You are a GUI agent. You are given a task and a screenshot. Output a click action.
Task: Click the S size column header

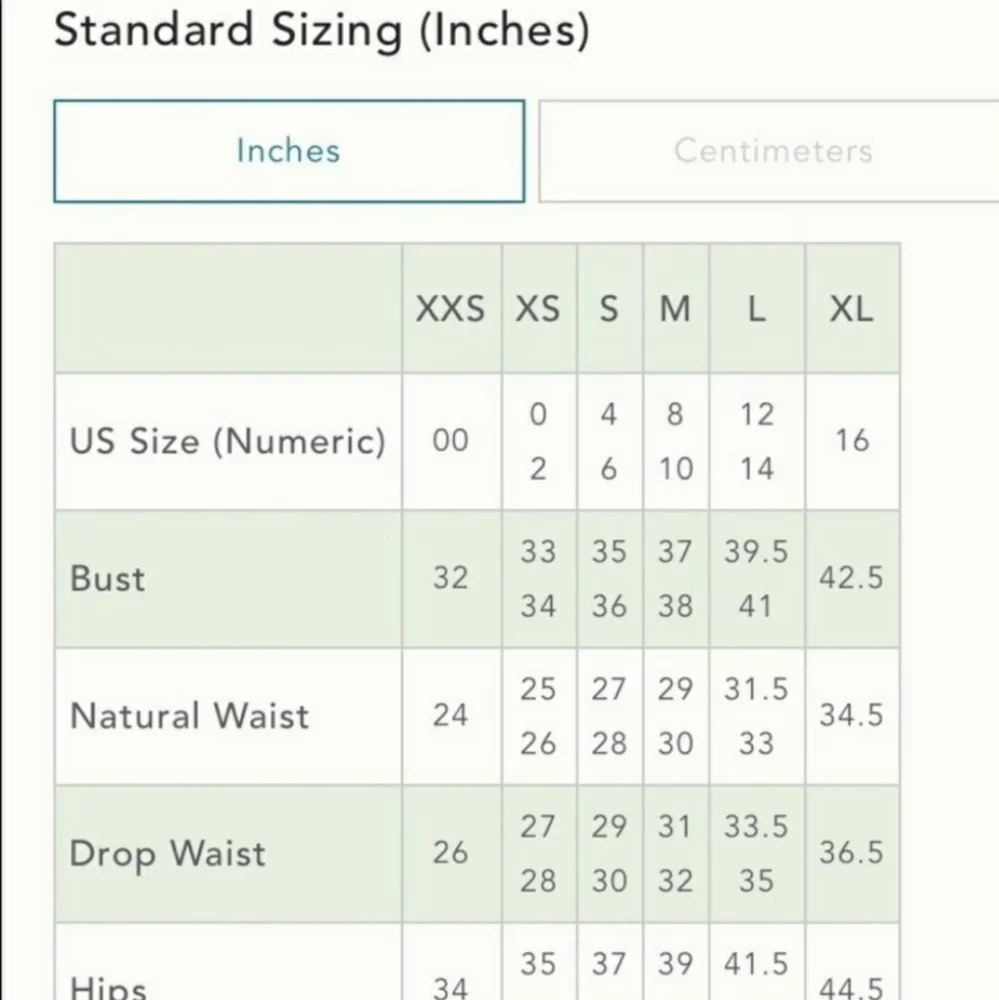pos(609,309)
